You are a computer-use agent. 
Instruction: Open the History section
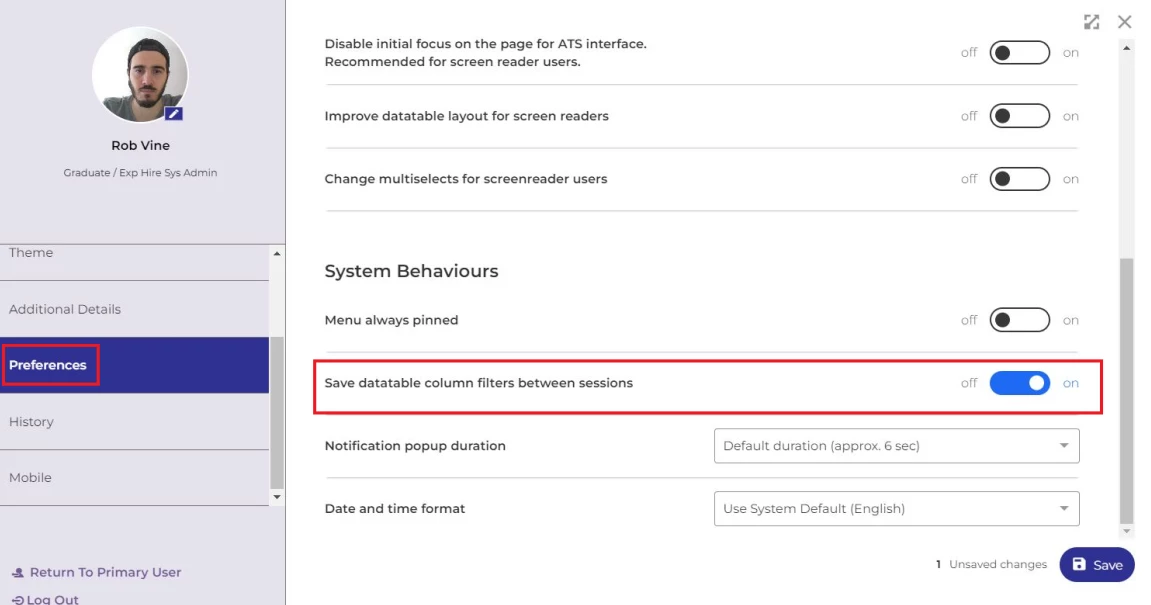coord(31,422)
